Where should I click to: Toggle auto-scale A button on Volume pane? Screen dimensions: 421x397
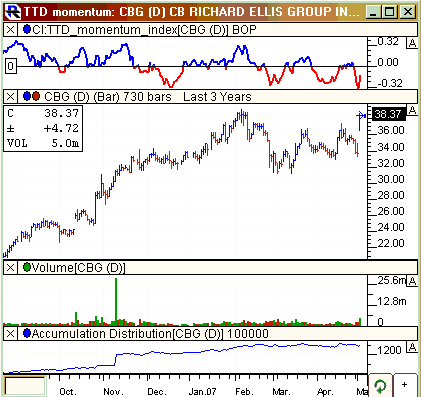click(x=412, y=281)
